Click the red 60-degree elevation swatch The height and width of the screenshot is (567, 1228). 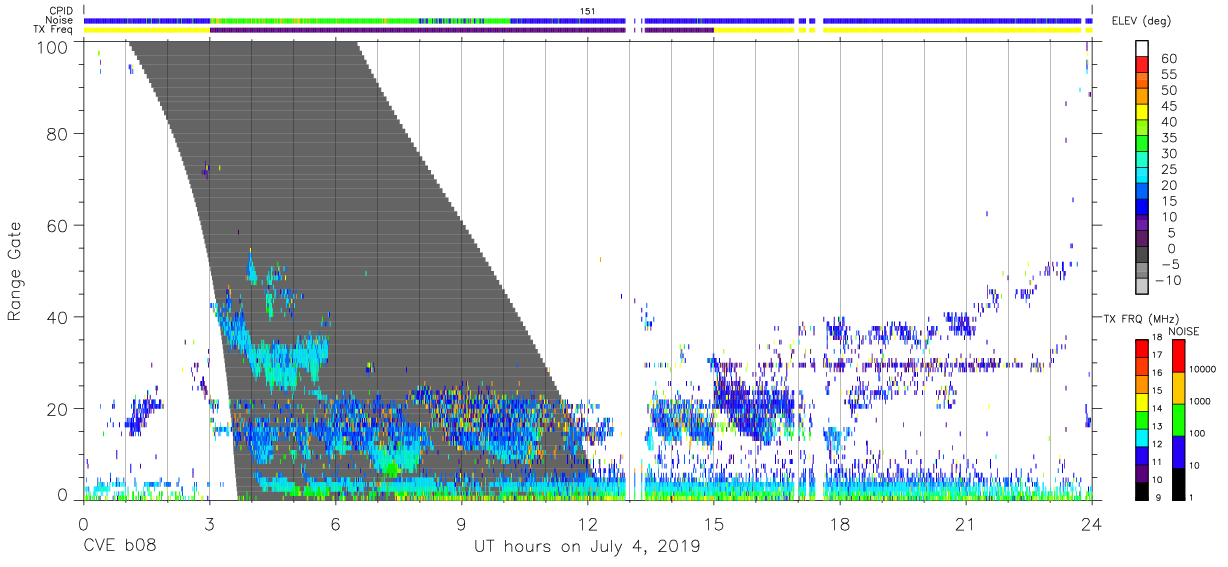click(x=1141, y=63)
